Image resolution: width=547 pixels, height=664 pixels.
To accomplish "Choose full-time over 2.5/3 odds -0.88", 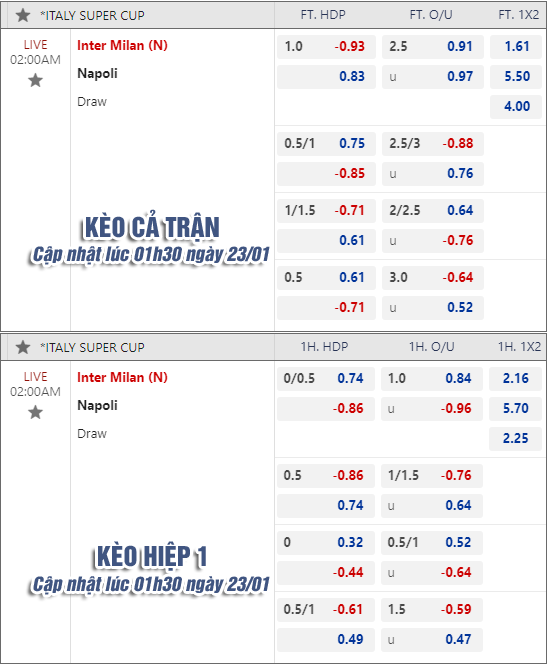I will [x=433, y=144].
